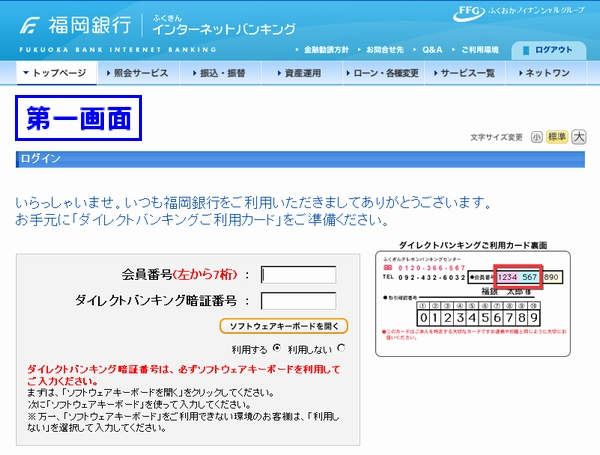Viewport: 600px width, 455px height.
Task: Click the ログイン section header
Action: click(x=300, y=159)
